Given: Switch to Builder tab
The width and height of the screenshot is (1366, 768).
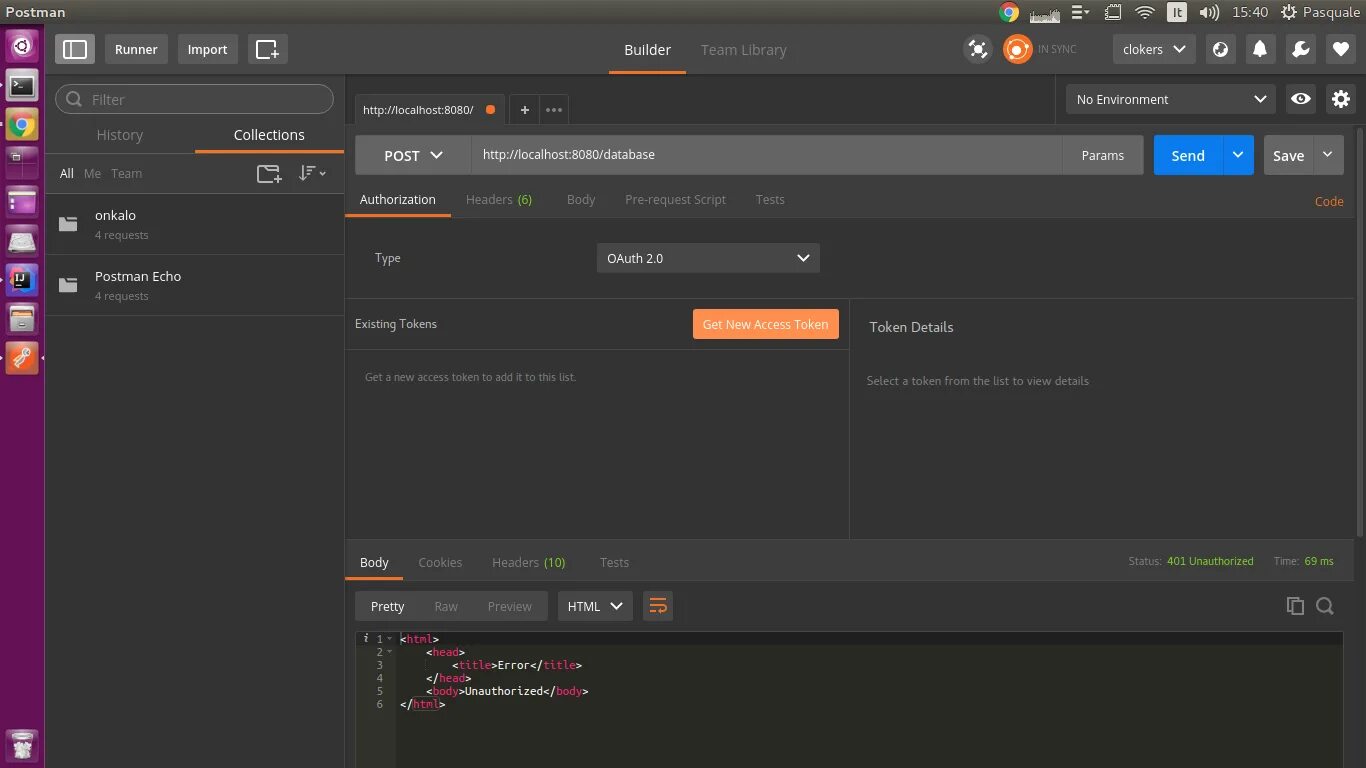Looking at the screenshot, I should pos(648,49).
